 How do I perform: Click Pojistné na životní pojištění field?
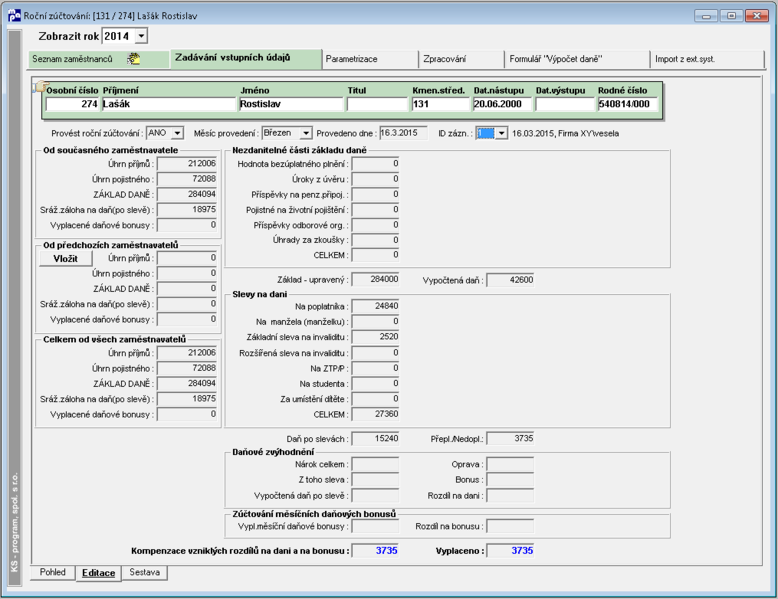(375, 210)
